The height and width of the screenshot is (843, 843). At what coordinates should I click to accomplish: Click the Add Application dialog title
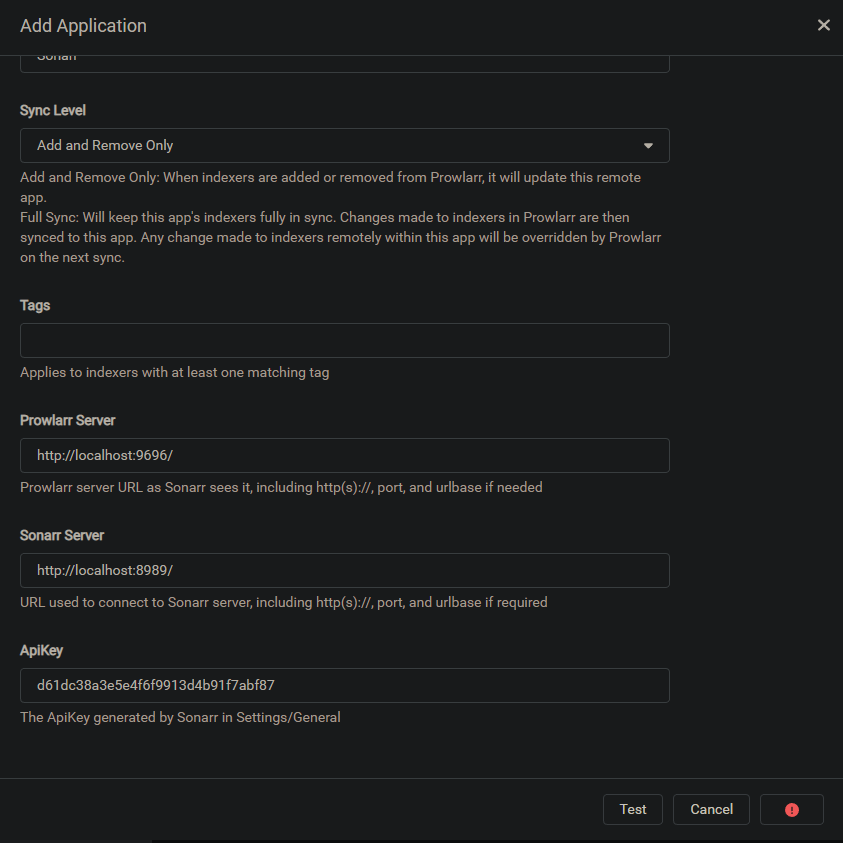83,26
